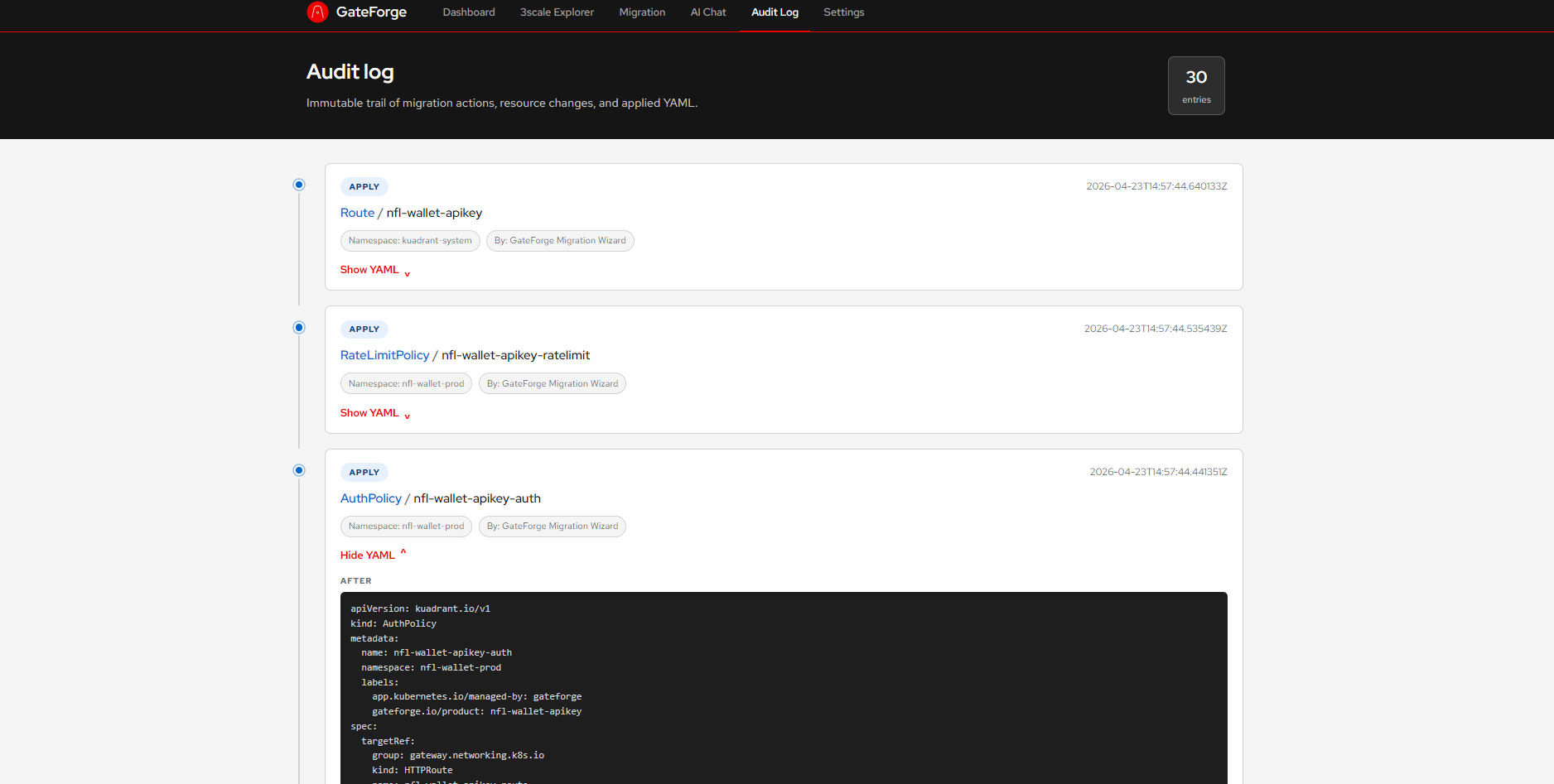Click the 'apiVersion: kuadrant.io/v1' YAML line
1554x784 pixels.
click(420, 608)
